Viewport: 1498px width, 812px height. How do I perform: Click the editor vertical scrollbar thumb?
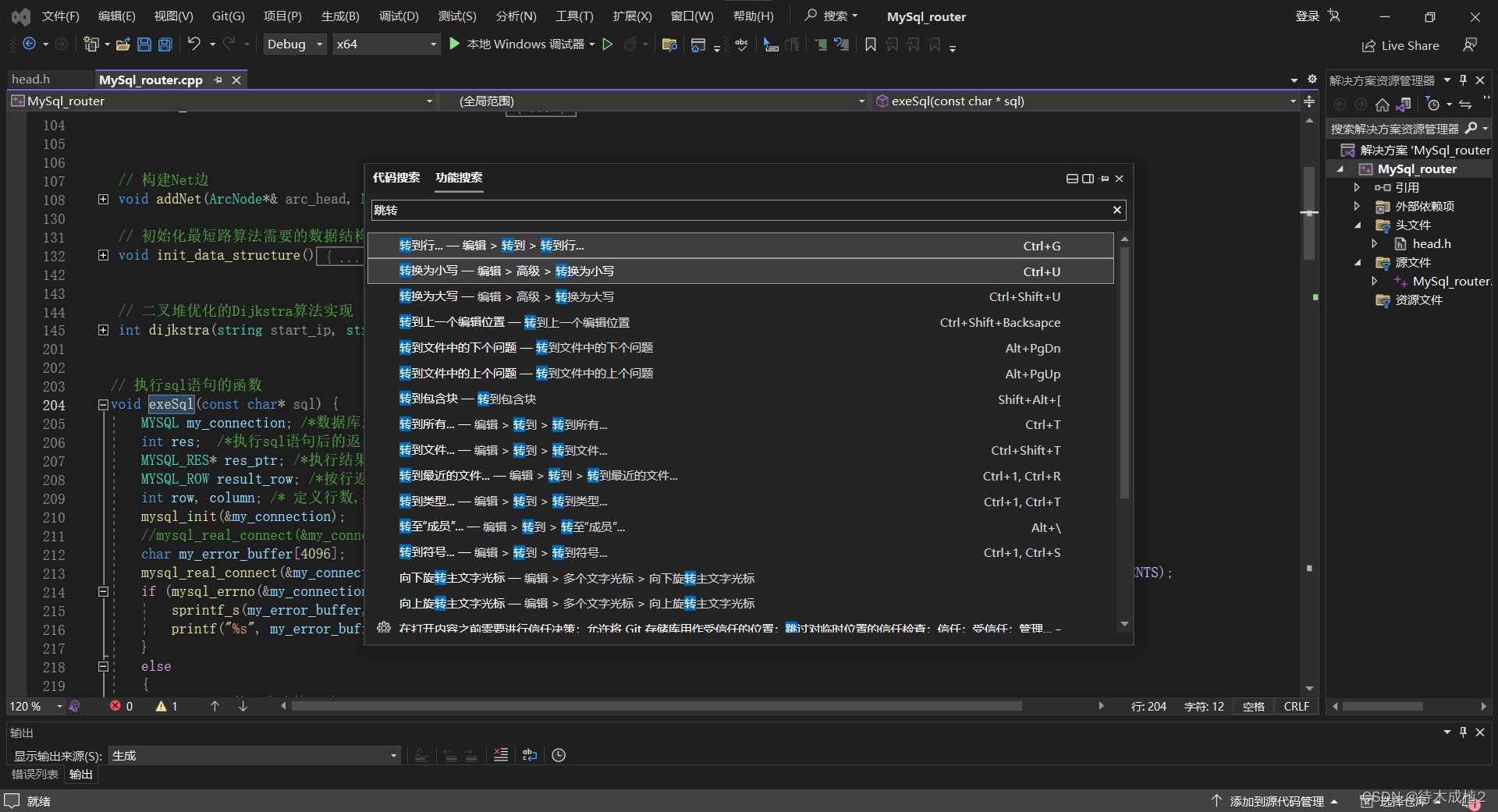click(1309, 213)
